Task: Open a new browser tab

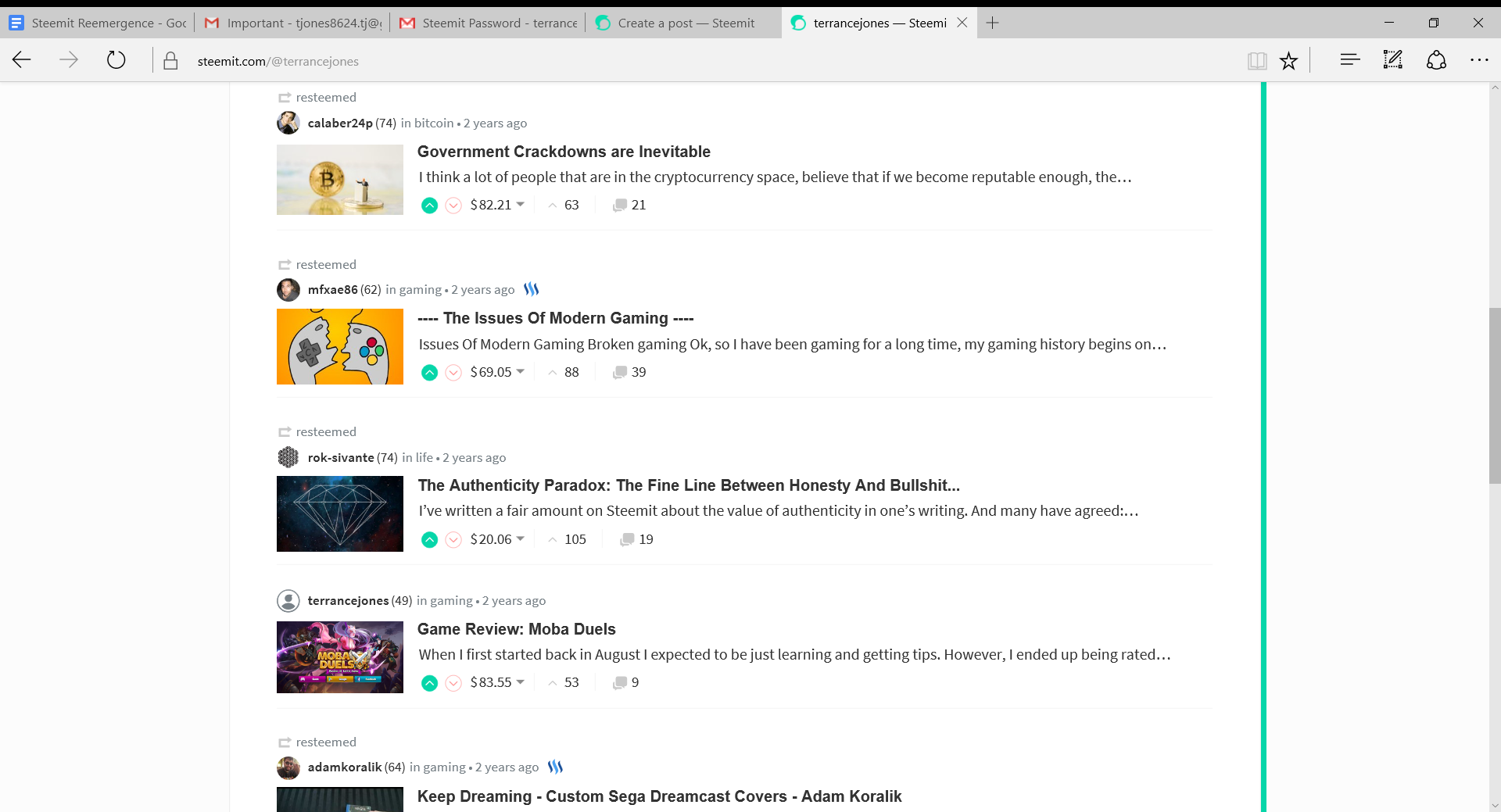Action: 993,23
